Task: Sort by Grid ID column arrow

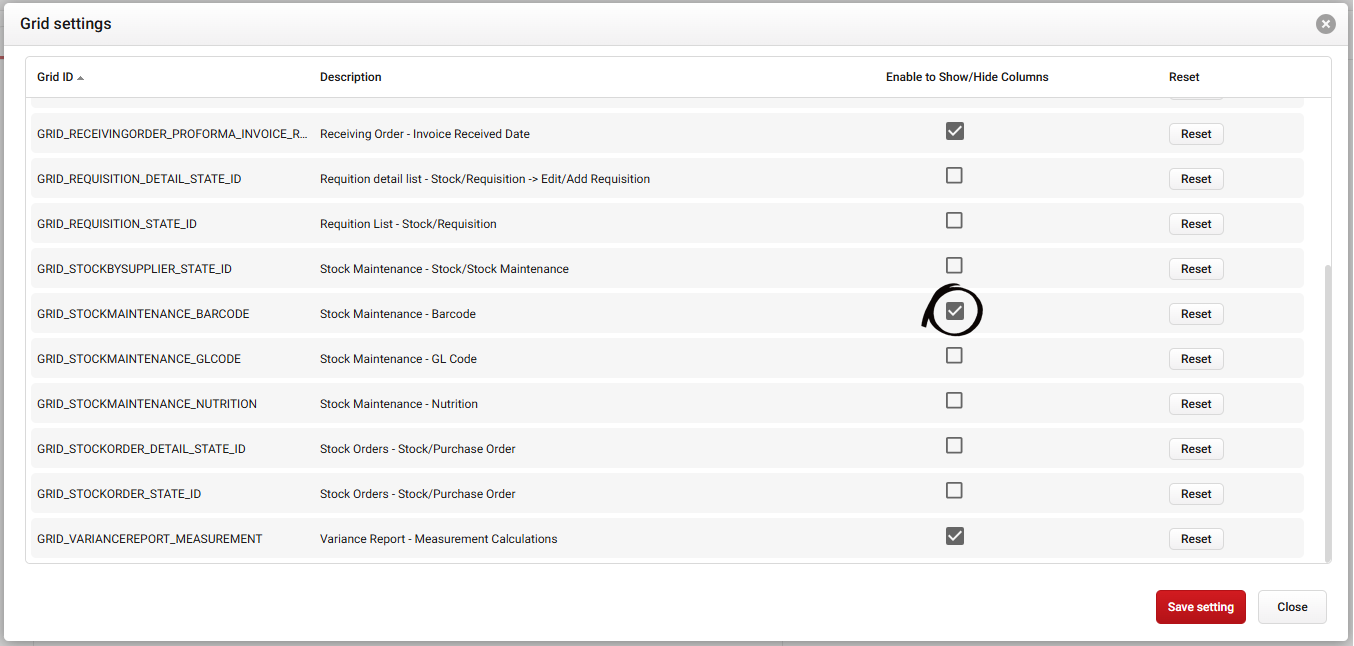Action: click(x=80, y=78)
